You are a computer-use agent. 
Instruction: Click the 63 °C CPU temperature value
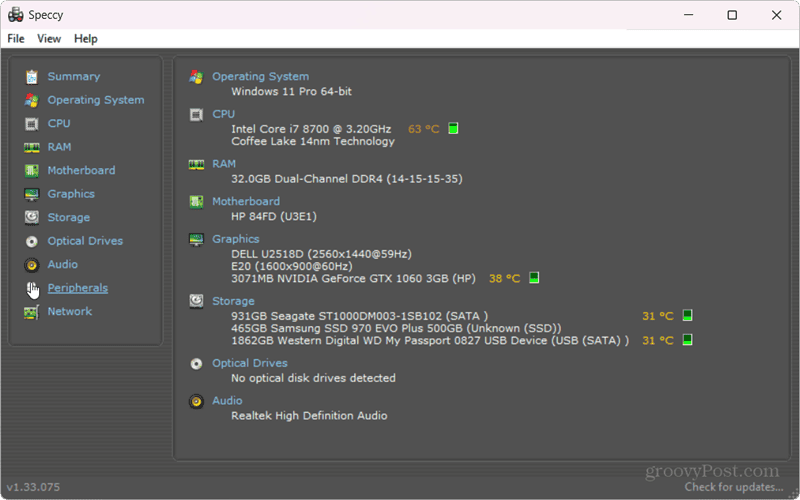tap(423, 129)
